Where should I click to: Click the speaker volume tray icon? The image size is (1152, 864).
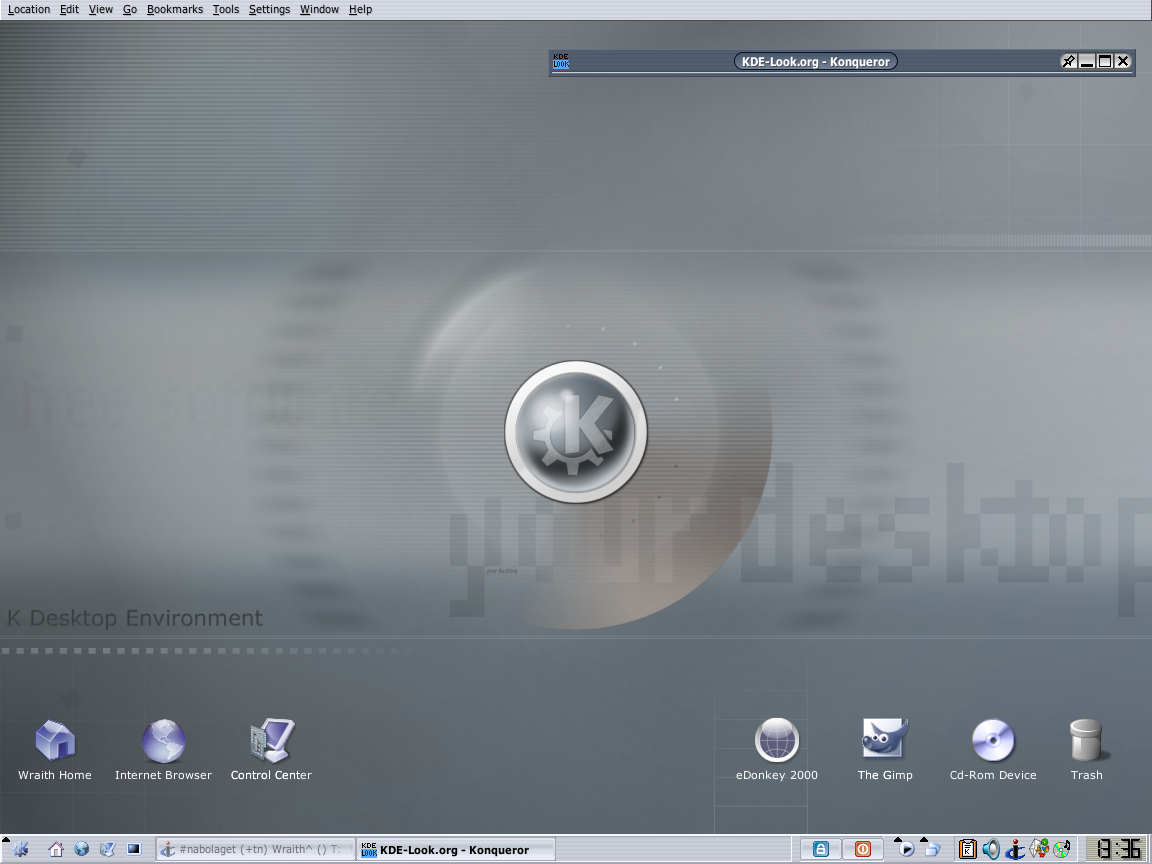991,849
